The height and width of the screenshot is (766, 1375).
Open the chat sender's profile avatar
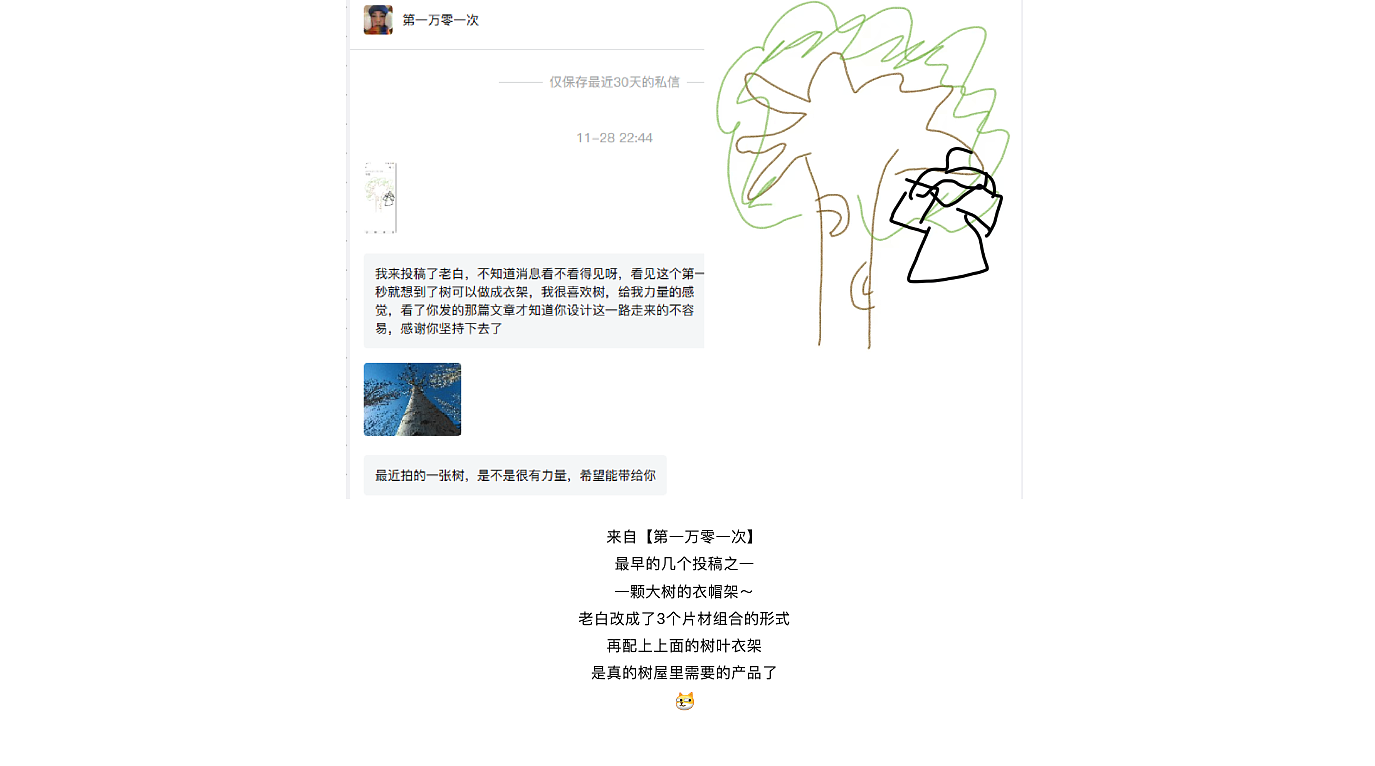coord(378,20)
